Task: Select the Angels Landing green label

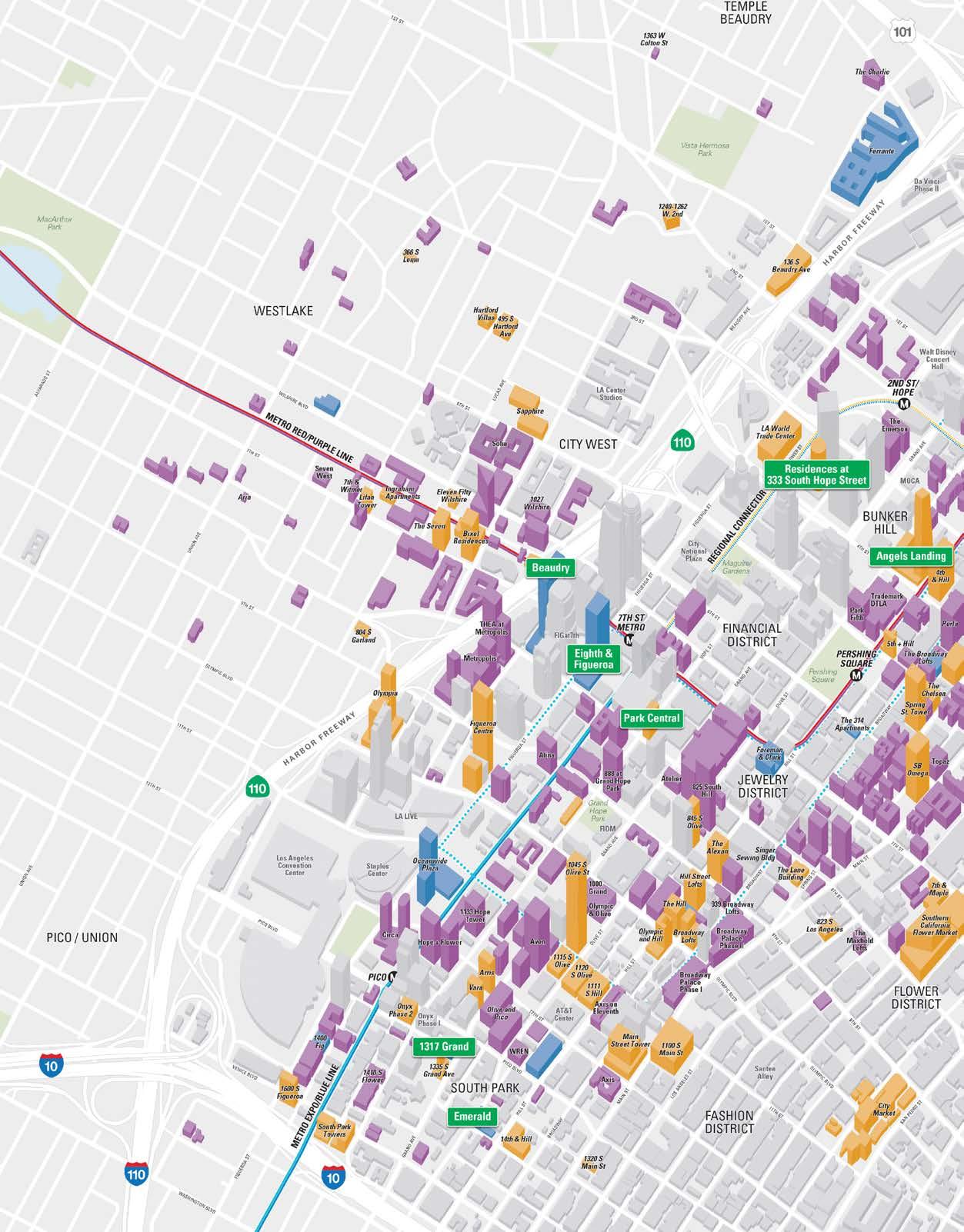Action: (911, 556)
